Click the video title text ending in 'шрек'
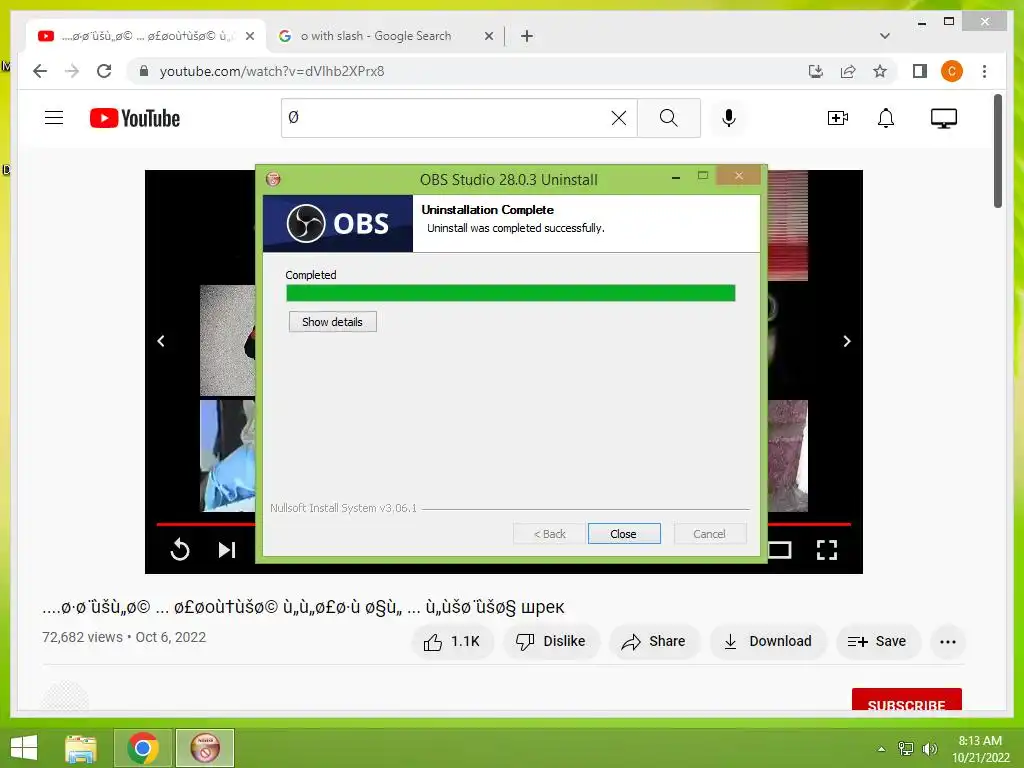The width and height of the screenshot is (1024, 768). pyautogui.click(x=303, y=607)
